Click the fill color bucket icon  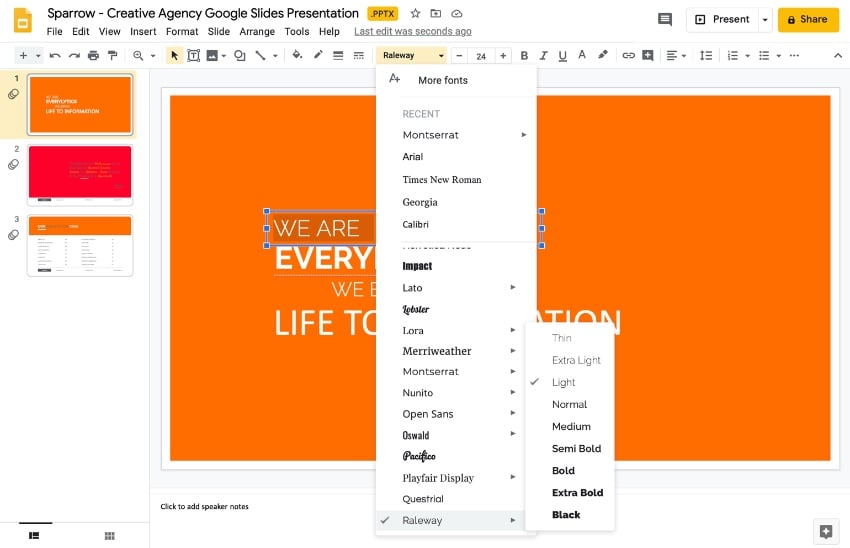(x=298, y=56)
